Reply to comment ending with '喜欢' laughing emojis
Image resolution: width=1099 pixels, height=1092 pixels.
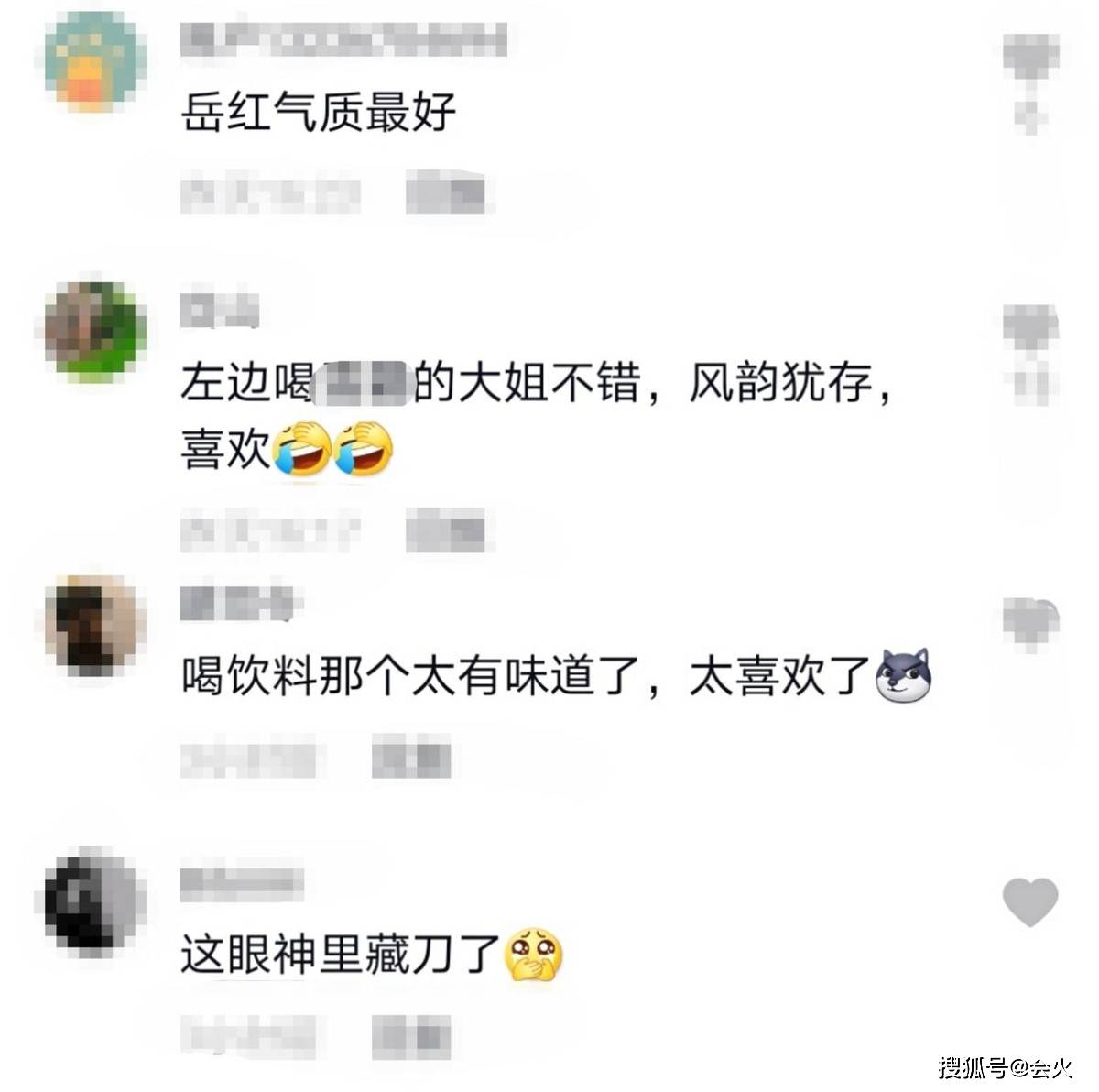point(445,532)
